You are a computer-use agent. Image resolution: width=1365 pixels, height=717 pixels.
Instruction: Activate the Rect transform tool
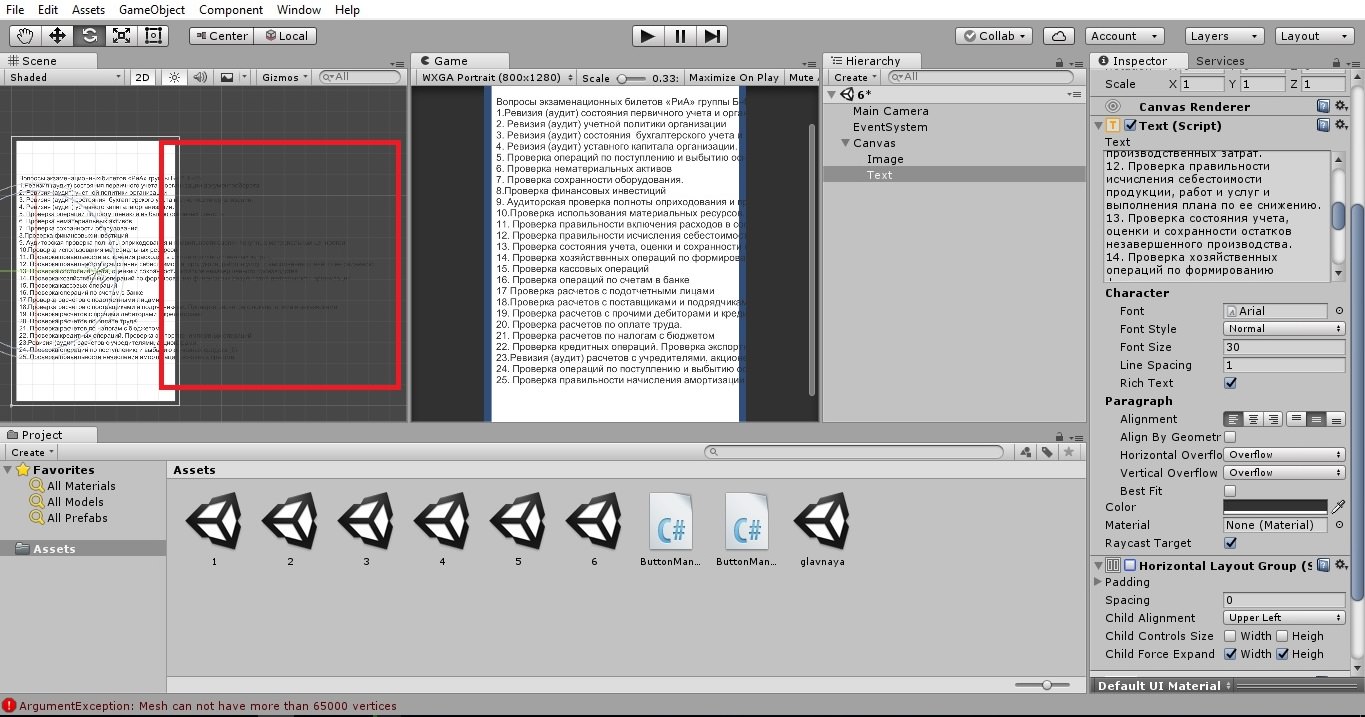point(152,36)
